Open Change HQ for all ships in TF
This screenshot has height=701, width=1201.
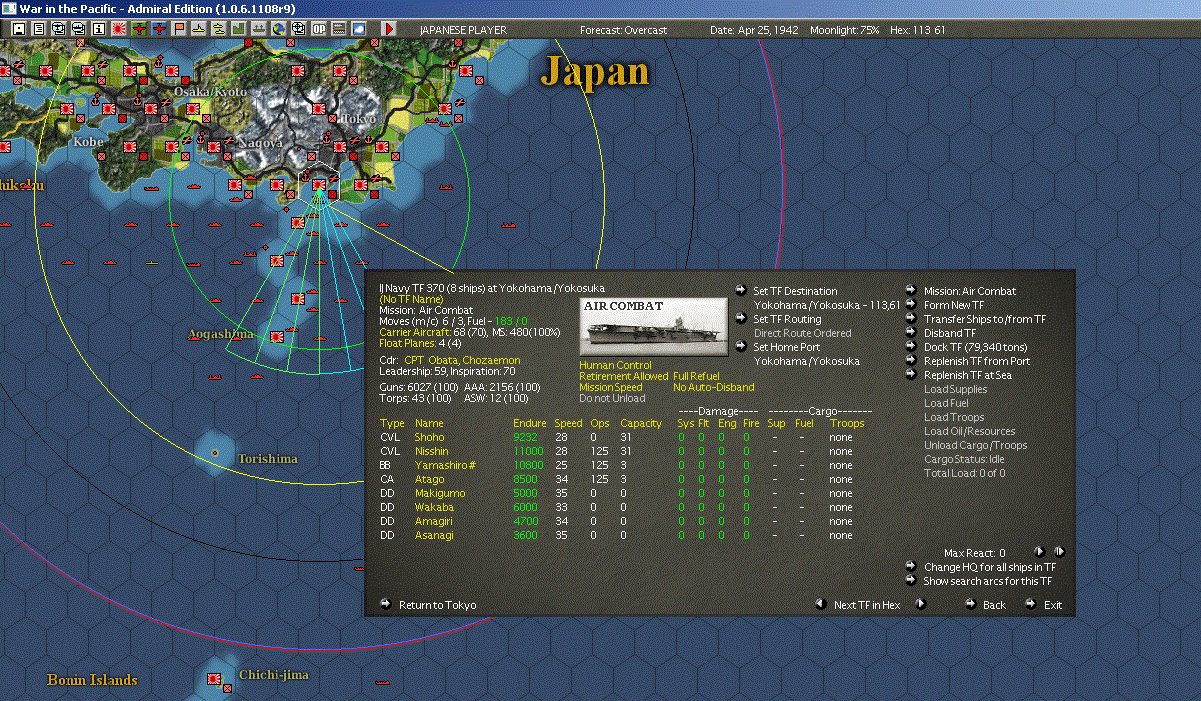990,567
